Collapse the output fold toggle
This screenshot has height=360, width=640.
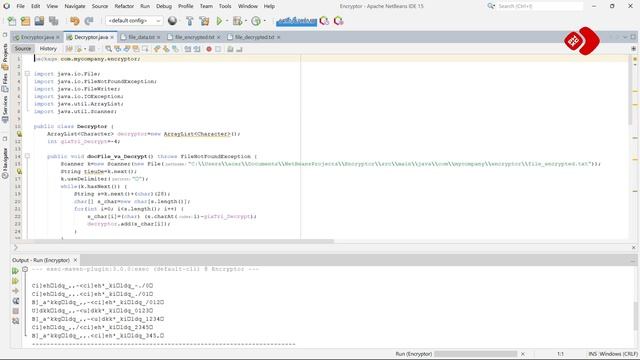pos(25,269)
